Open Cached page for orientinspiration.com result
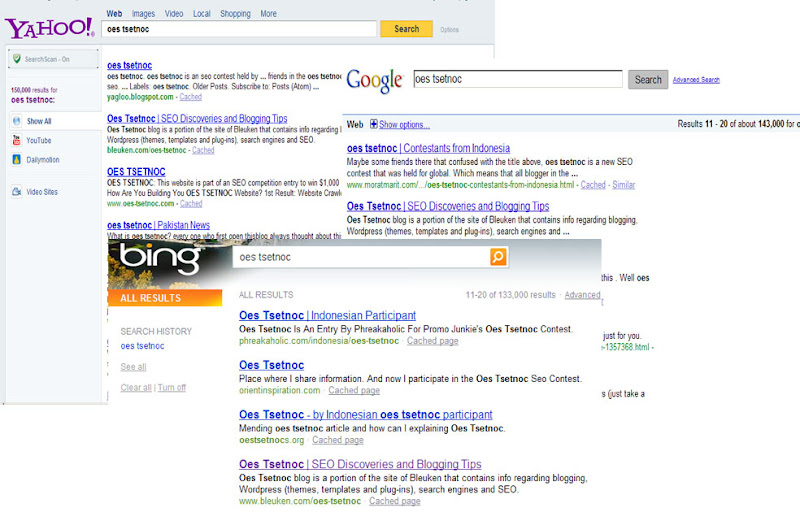 [x=354, y=390]
